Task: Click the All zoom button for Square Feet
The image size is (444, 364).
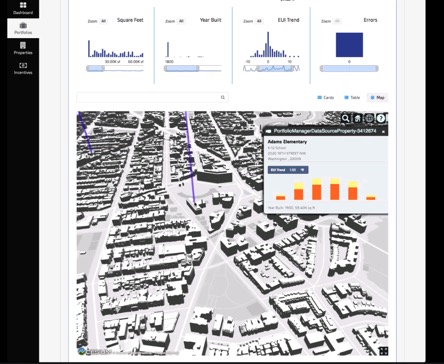Action: (103, 21)
